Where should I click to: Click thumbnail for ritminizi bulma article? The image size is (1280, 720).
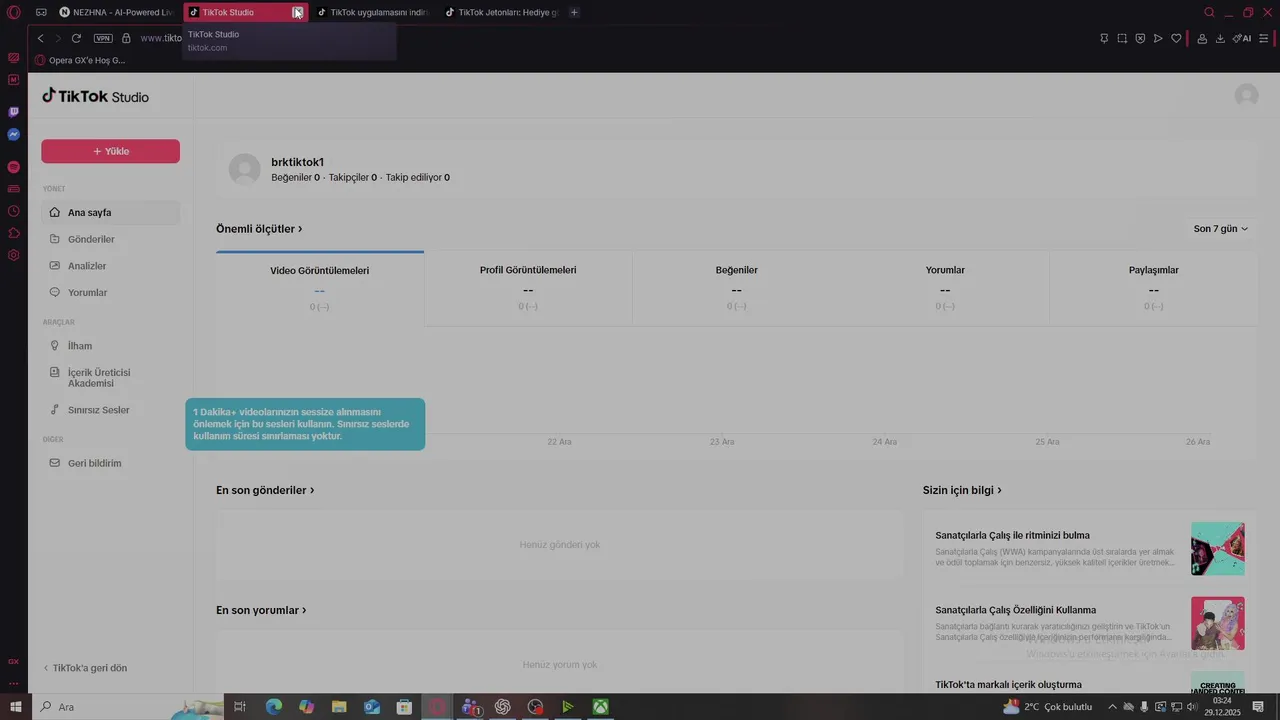[x=1218, y=548]
